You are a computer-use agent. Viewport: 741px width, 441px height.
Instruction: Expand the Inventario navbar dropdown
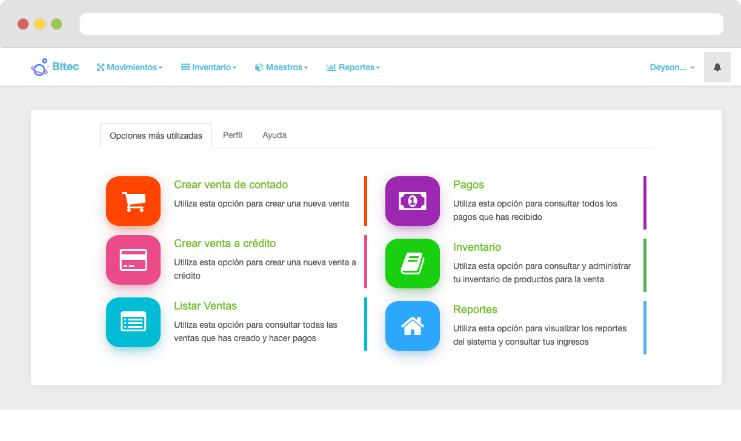tap(208, 67)
